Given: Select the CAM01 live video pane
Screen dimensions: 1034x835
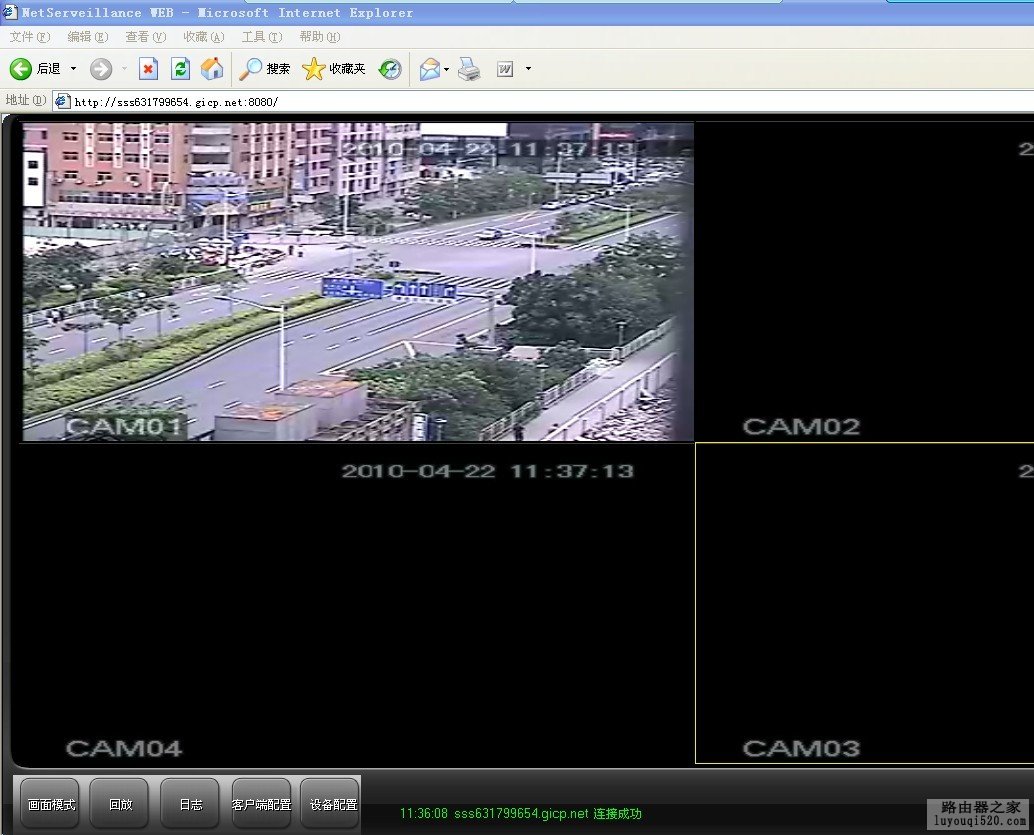Looking at the screenshot, I should pyautogui.click(x=357, y=282).
